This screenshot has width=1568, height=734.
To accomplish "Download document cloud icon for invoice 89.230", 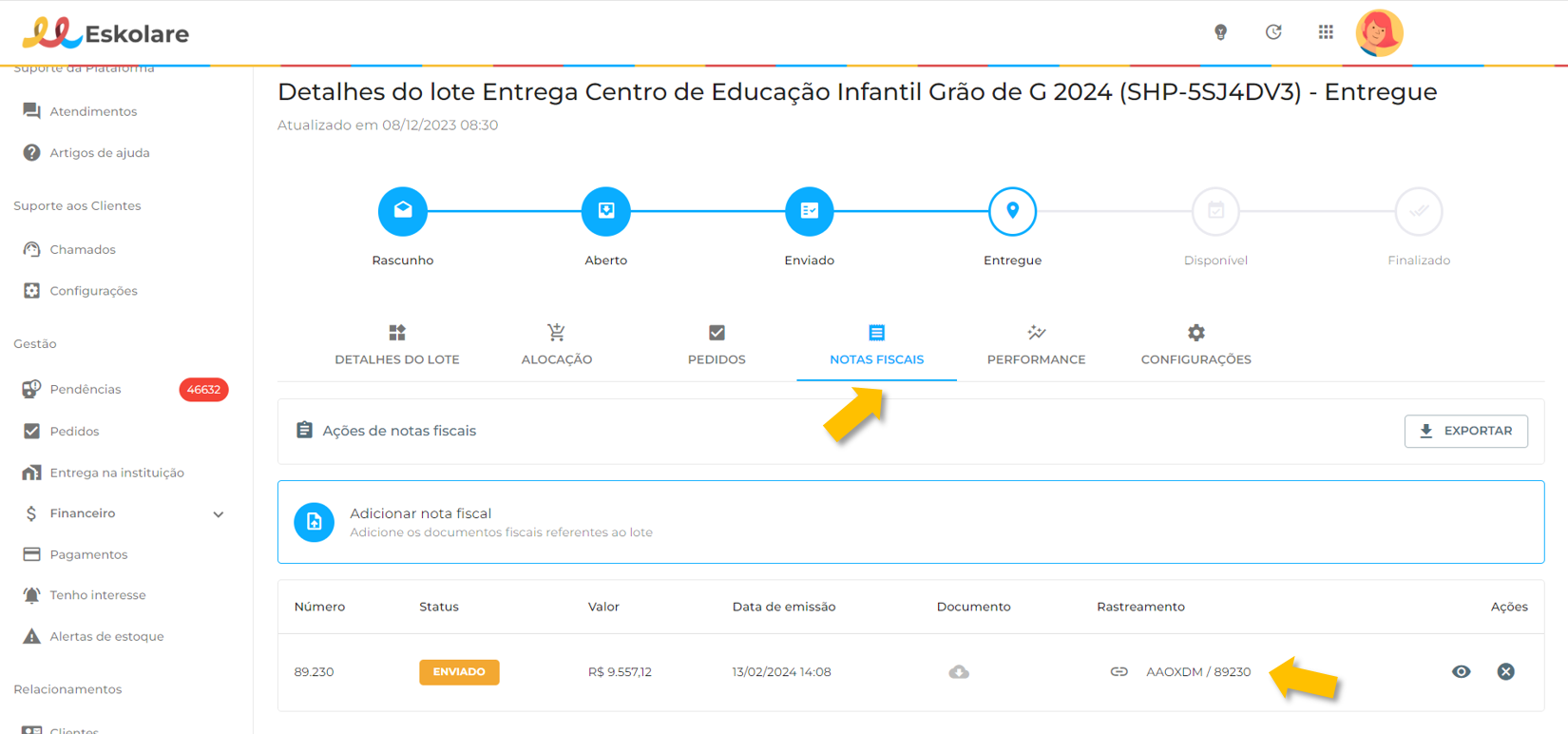I will pos(959,672).
